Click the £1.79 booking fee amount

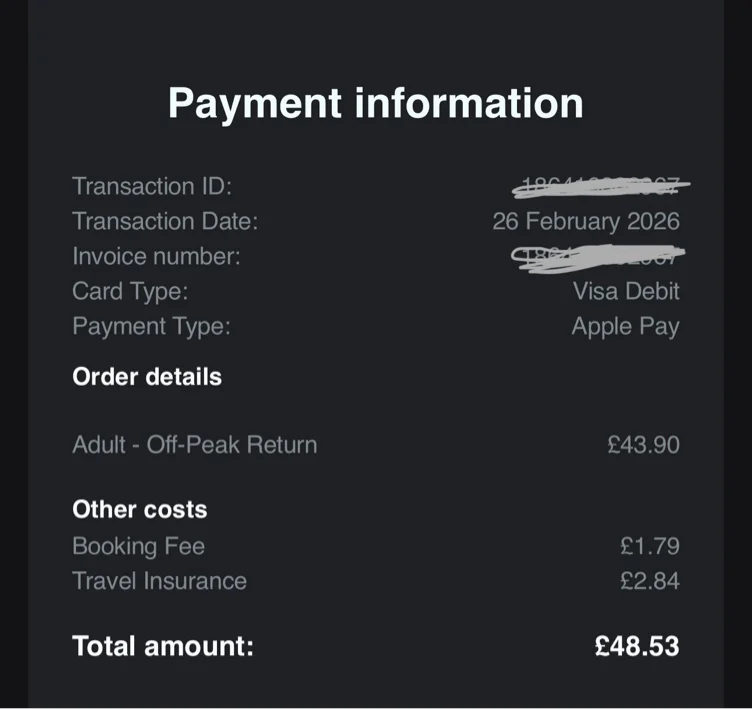coord(649,546)
